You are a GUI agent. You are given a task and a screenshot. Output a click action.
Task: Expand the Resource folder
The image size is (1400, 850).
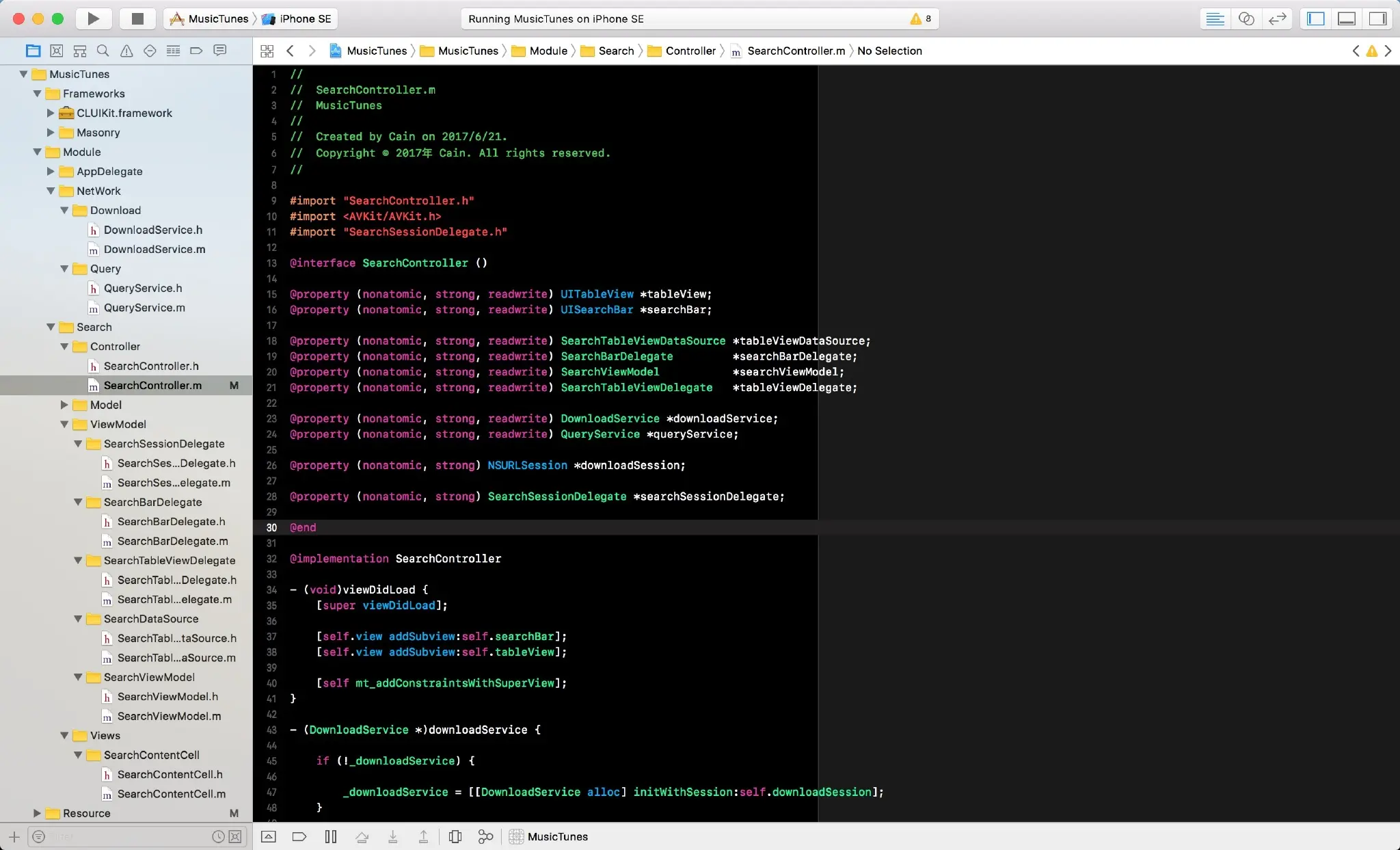(x=37, y=813)
